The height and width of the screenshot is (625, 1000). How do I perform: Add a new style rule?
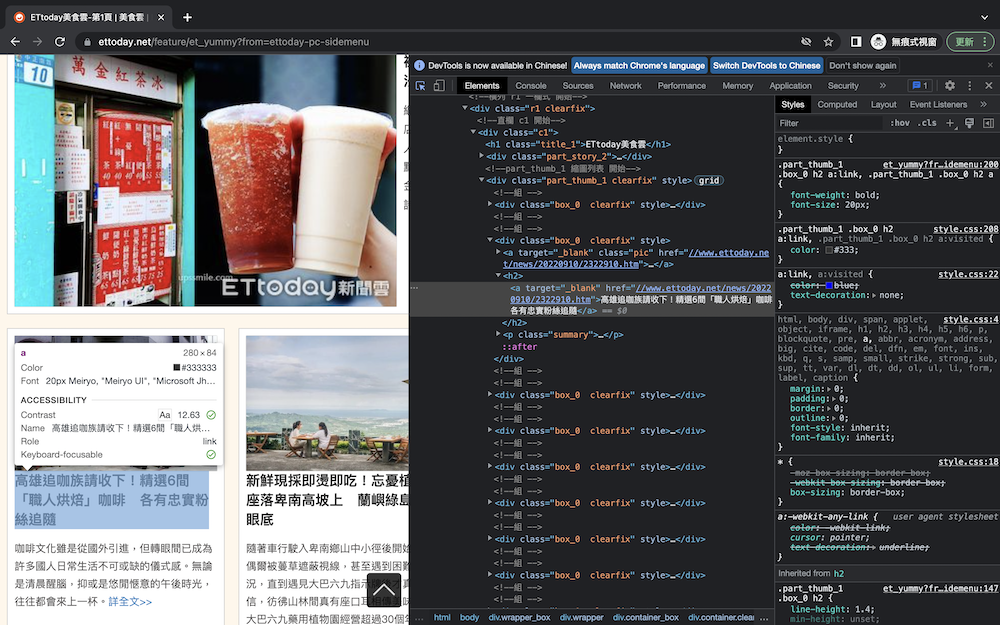pos(950,123)
